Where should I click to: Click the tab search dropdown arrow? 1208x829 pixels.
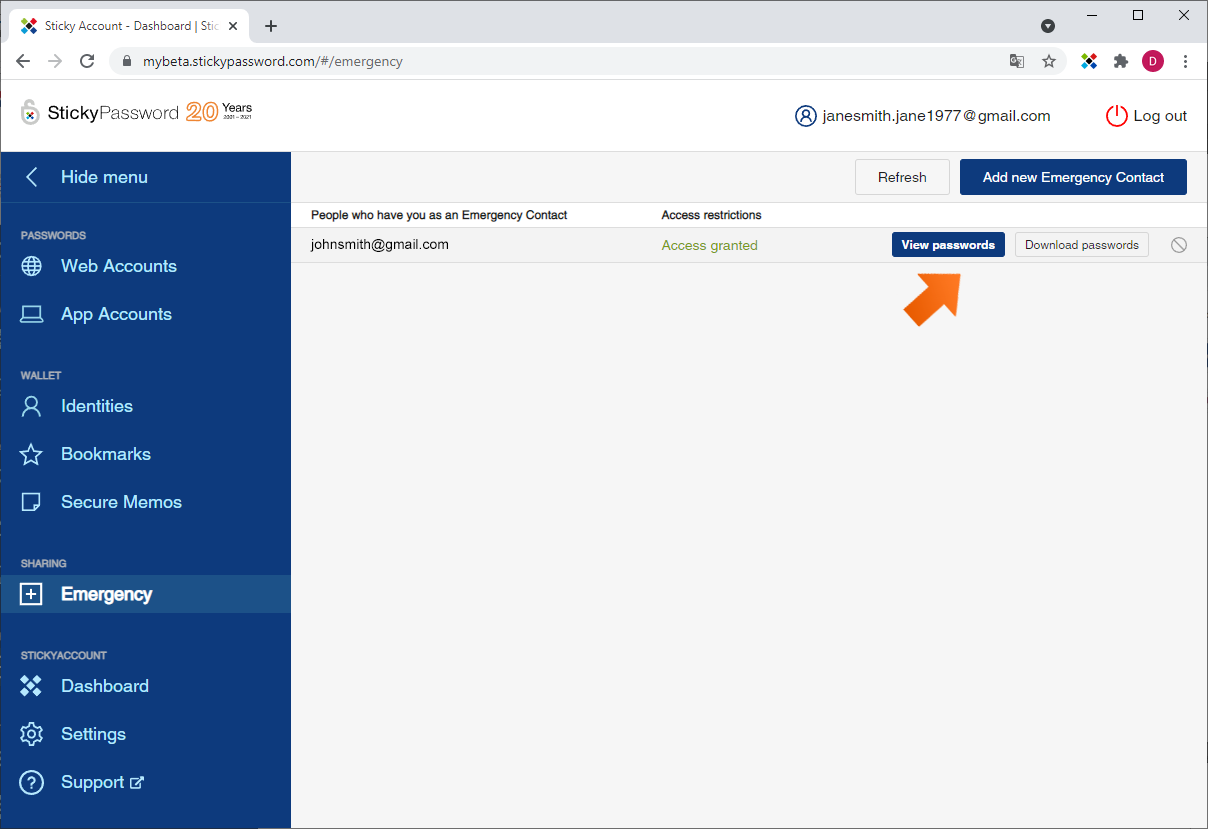tap(1048, 26)
